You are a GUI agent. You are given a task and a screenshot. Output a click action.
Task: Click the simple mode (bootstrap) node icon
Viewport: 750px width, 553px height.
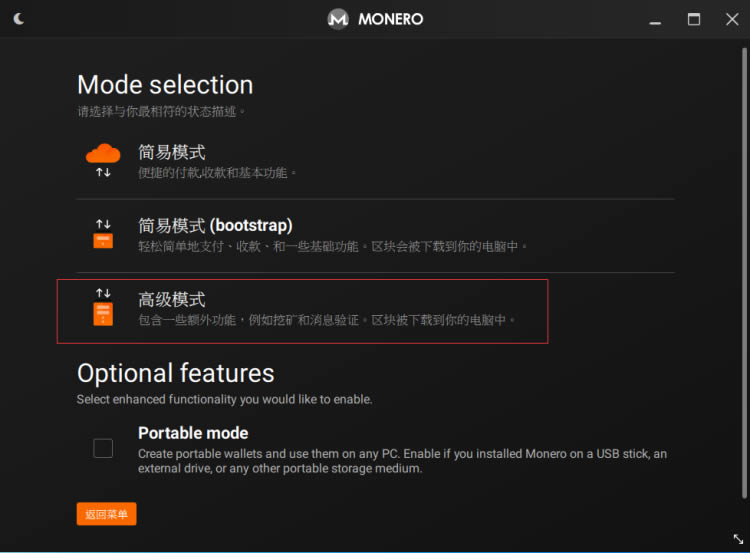pyautogui.click(x=103, y=234)
